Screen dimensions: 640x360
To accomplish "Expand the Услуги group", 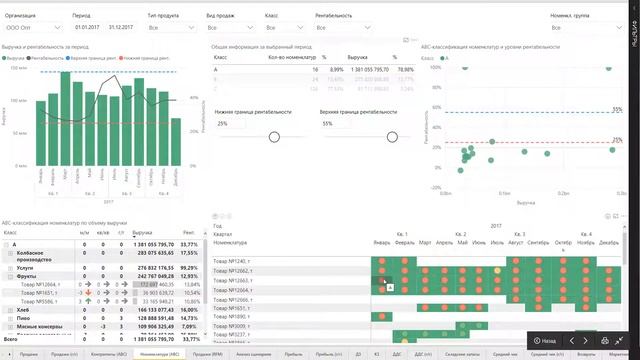I will click(x=11, y=268).
